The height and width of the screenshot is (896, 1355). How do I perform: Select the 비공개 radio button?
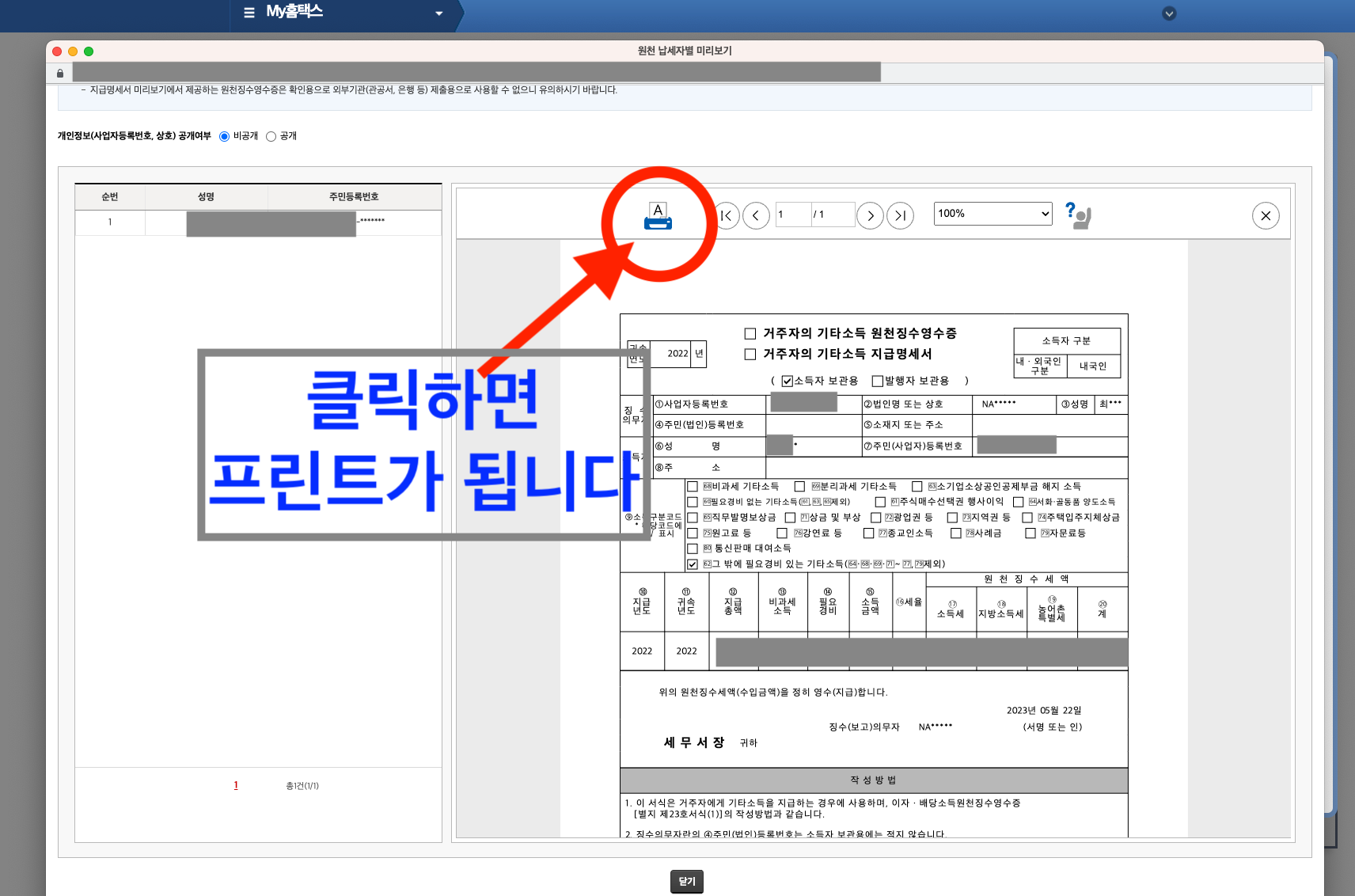coord(224,136)
